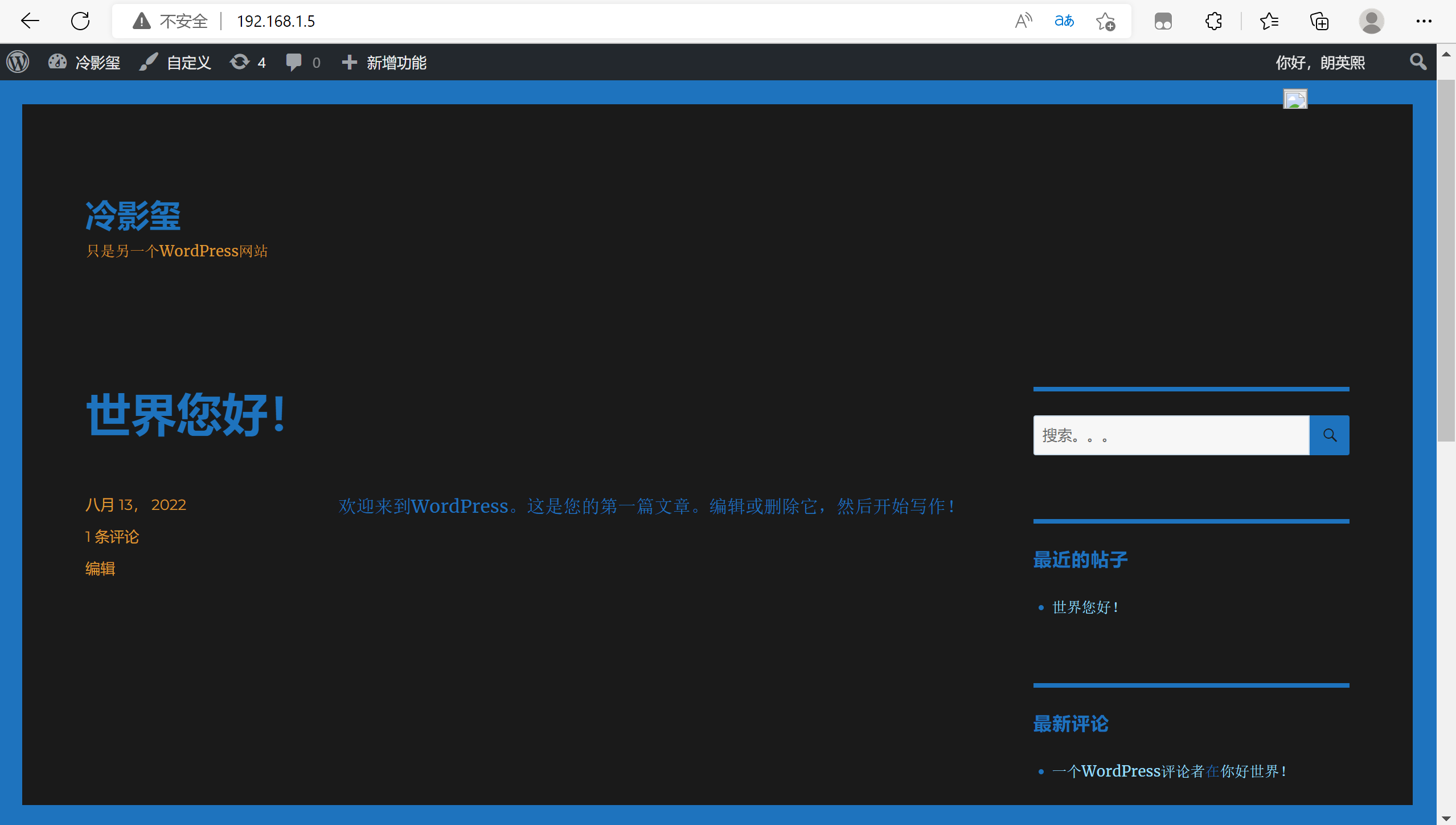Open the 冷影玺 site dashboard menu
Screen dimensions: 1456x825
pos(84,62)
